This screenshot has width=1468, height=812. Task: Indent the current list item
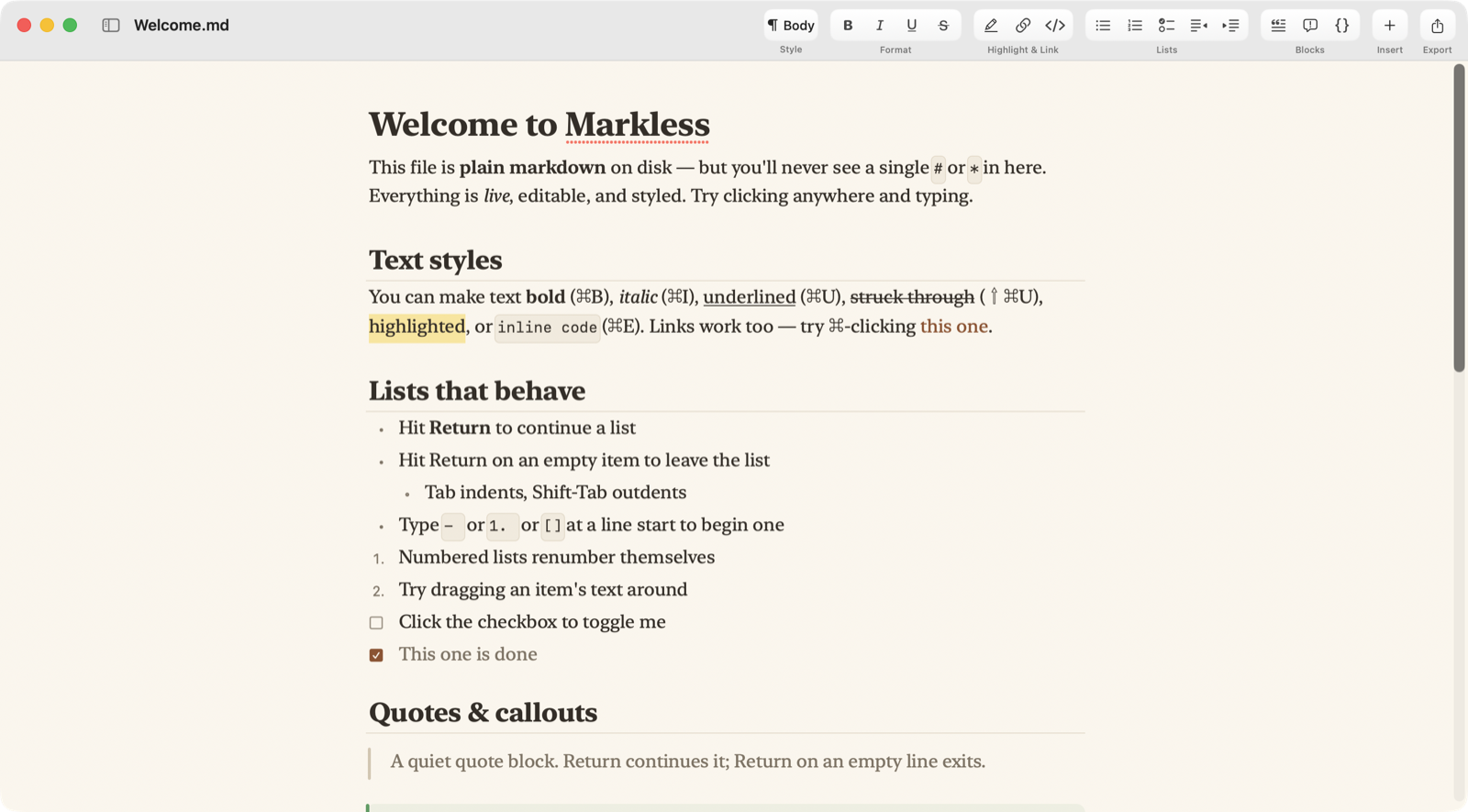coord(1230,26)
